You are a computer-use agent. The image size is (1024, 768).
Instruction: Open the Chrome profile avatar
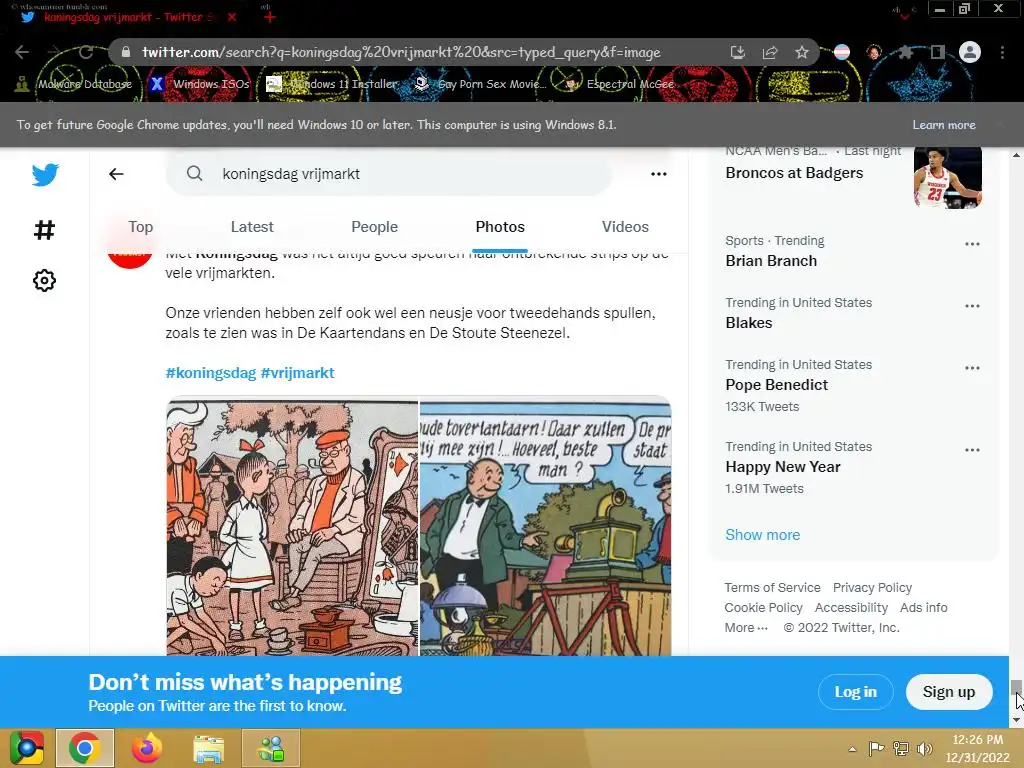pyautogui.click(x=970, y=52)
